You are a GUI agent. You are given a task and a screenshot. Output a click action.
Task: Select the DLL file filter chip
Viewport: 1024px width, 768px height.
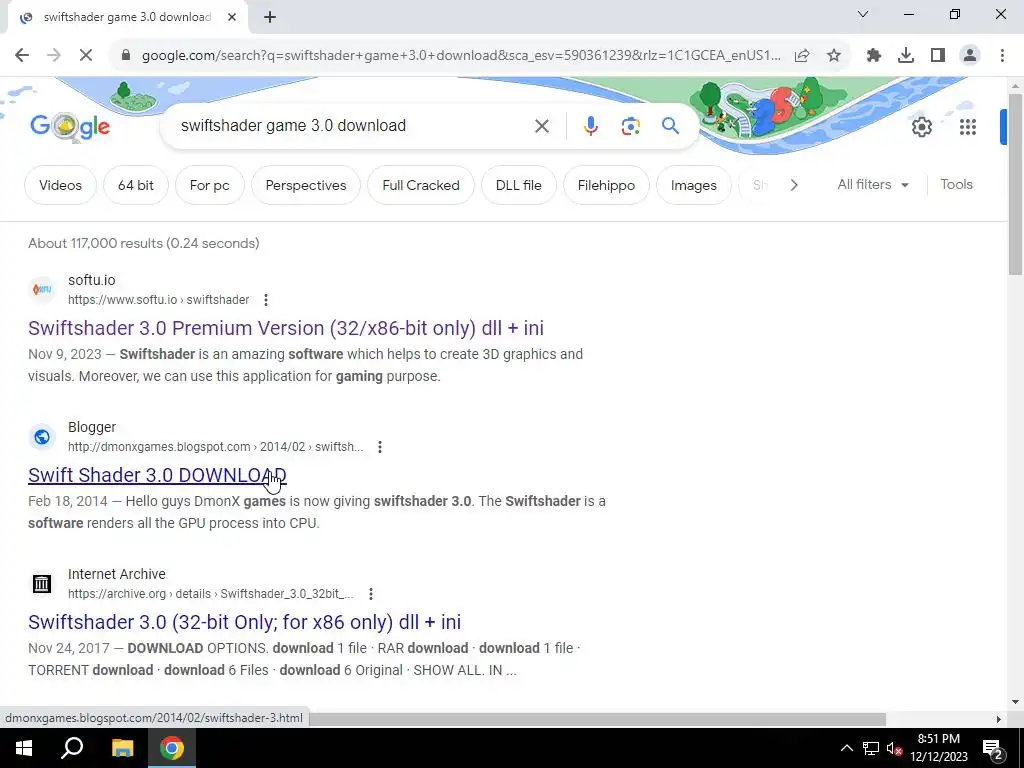pos(519,185)
